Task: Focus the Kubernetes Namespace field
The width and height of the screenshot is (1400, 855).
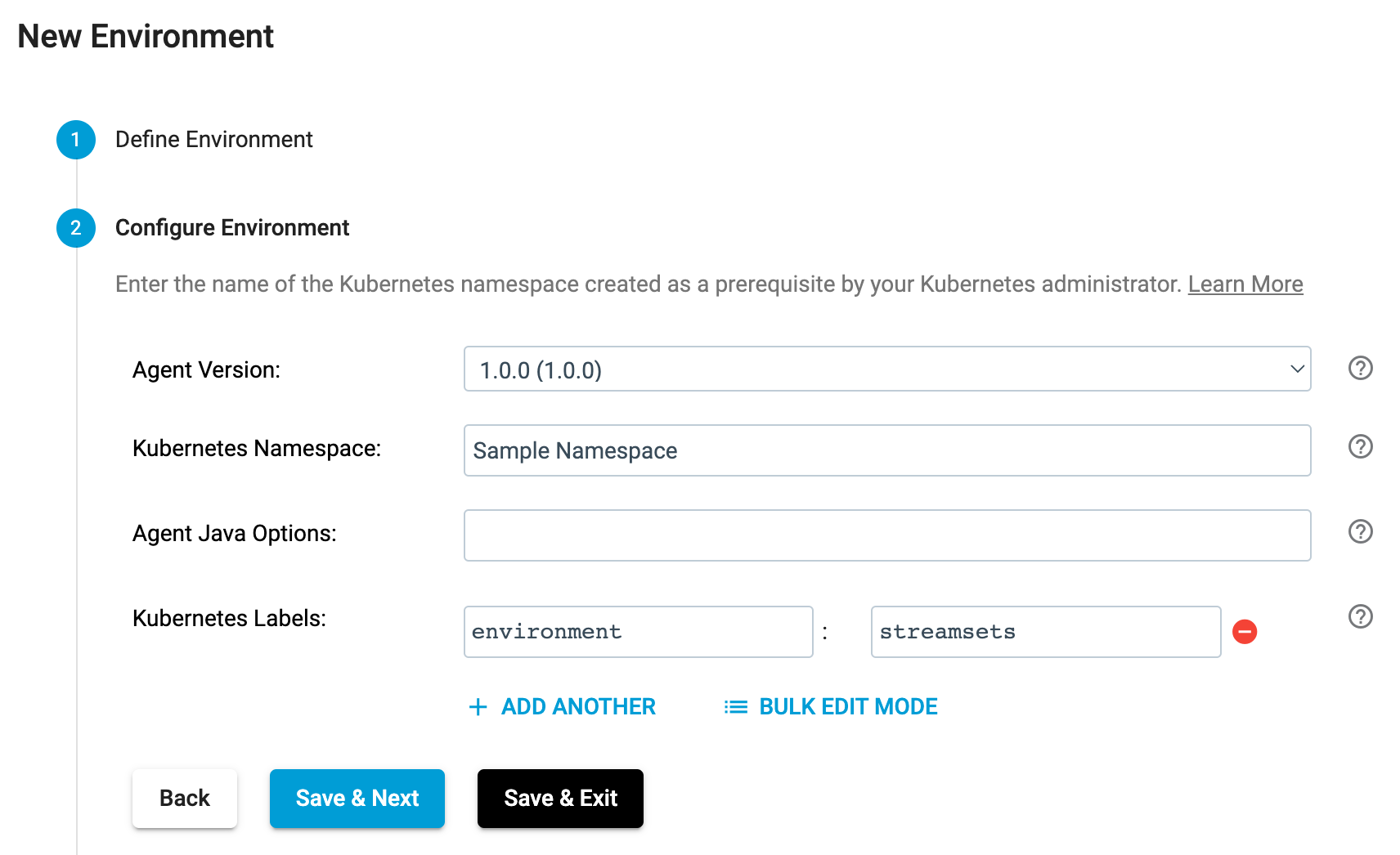Action: tap(887, 450)
